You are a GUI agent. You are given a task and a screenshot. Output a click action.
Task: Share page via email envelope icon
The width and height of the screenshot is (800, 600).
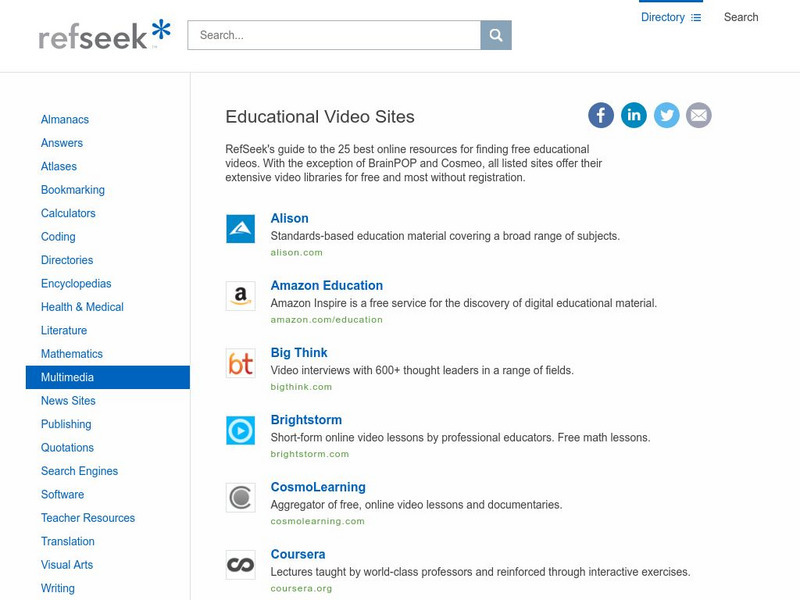tap(699, 115)
